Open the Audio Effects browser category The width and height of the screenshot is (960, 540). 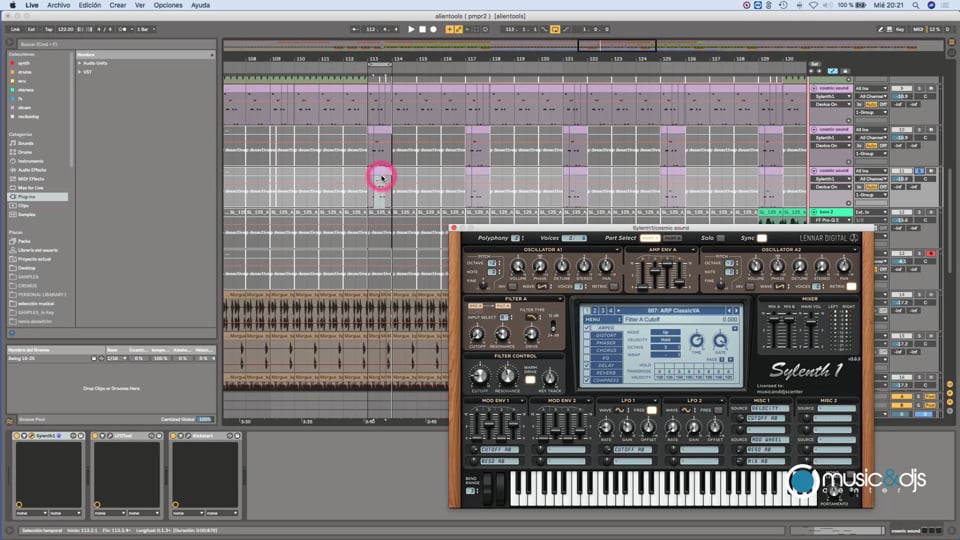click(x=32, y=170)
